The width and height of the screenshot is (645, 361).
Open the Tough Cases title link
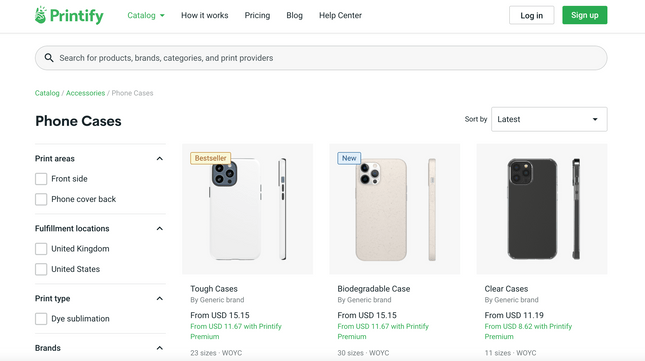(214, 289)
